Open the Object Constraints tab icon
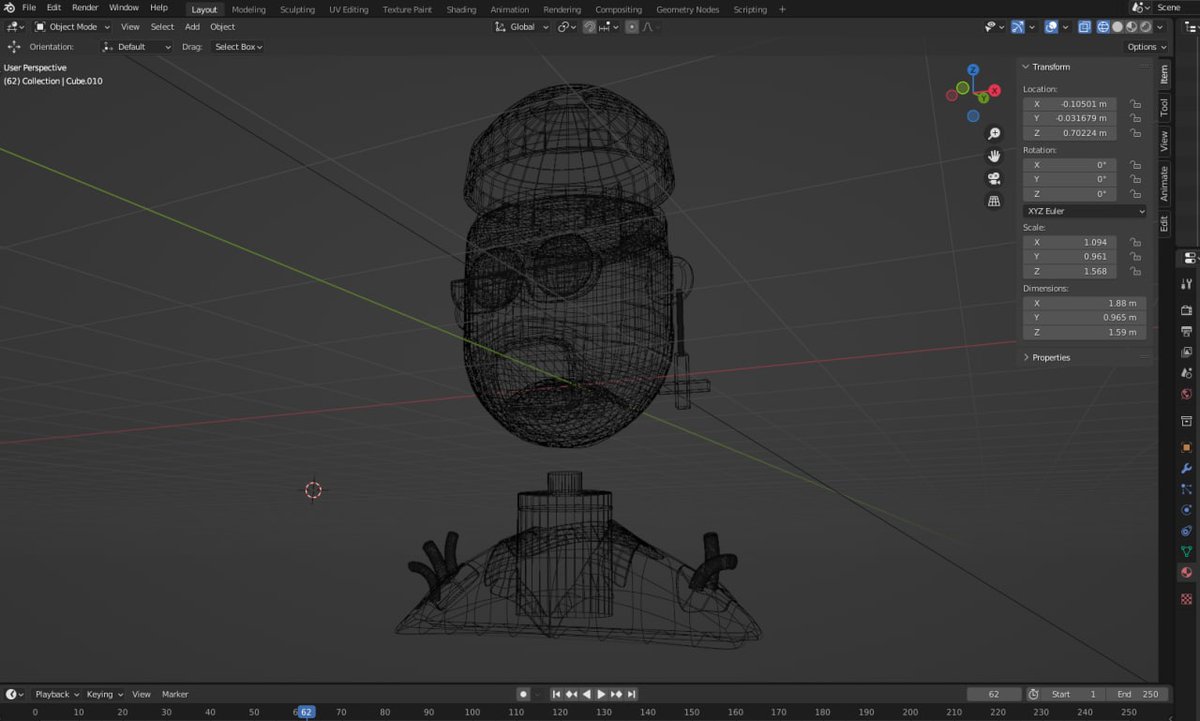 point(1187,531)
